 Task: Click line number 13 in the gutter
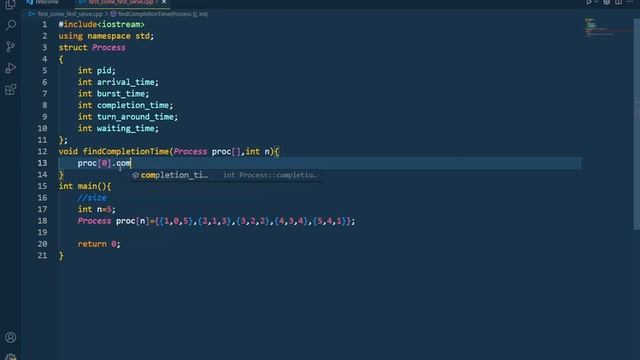42,163
